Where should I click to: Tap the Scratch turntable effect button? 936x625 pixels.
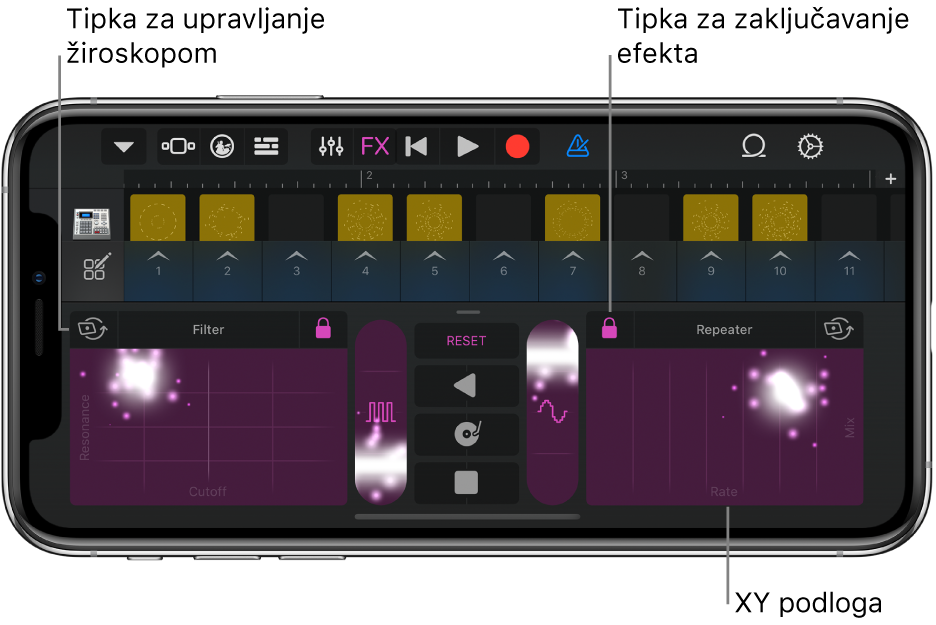[x=466, y=434]
